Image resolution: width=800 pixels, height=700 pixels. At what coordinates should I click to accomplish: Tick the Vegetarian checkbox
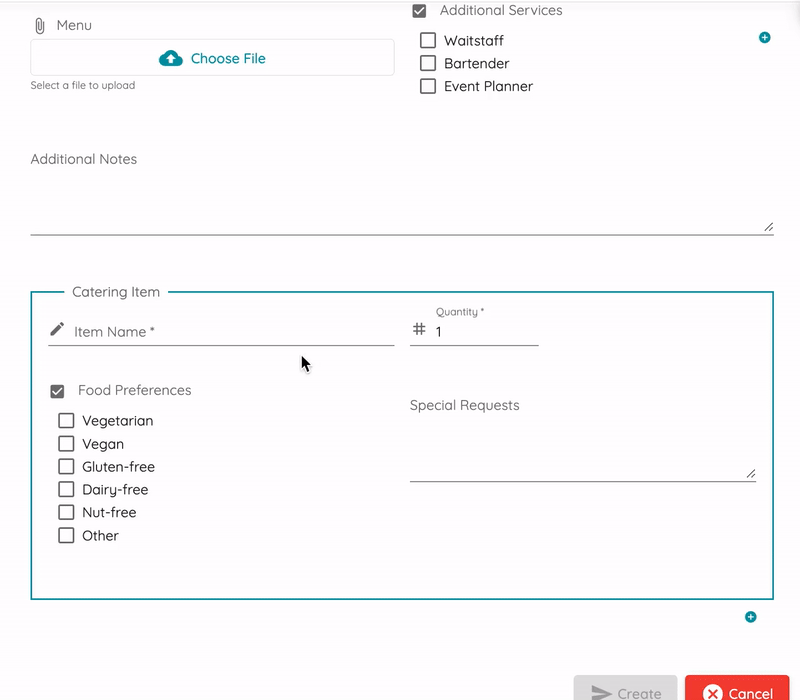[x=66, y=420]
